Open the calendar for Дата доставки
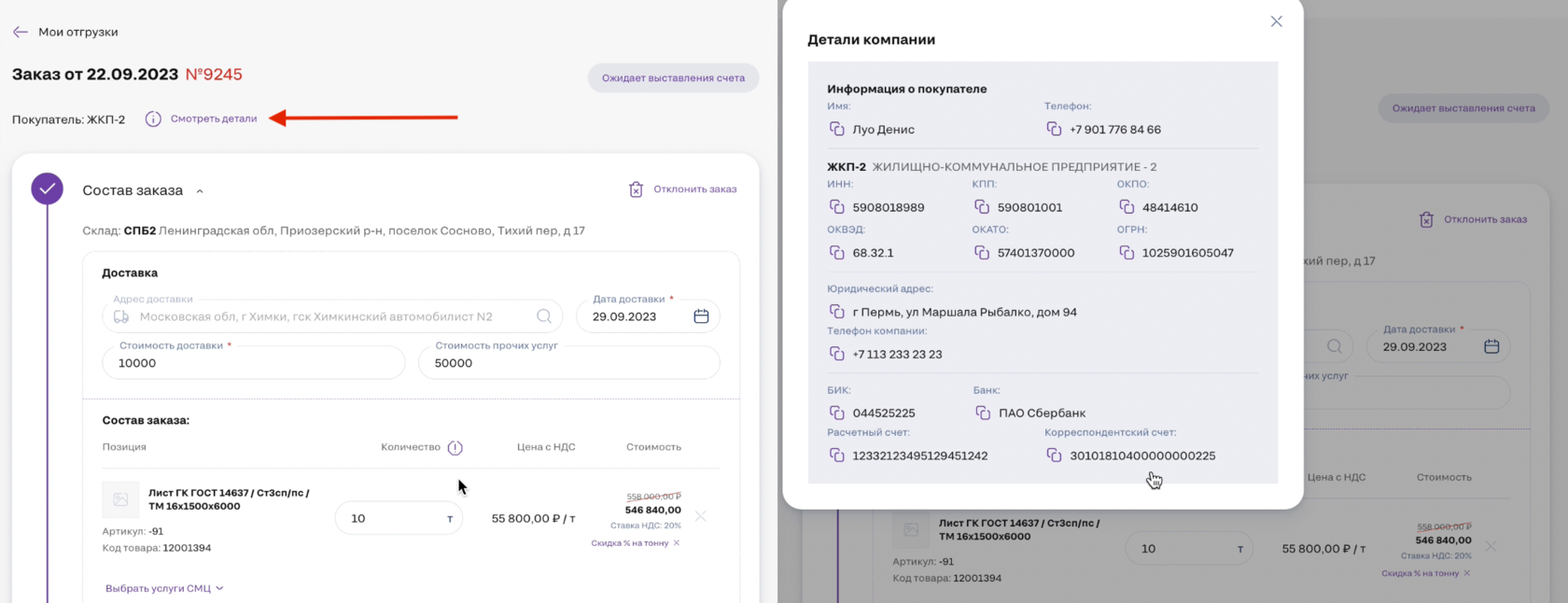1568x603 pixels. tap(701, 316)
